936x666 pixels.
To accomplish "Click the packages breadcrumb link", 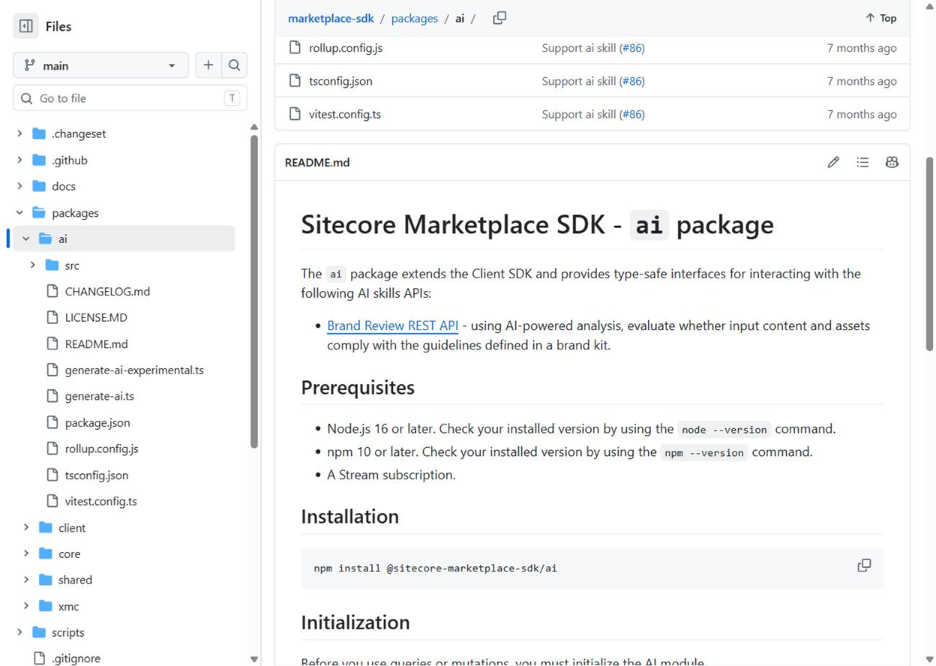I will pyautogui.click(x=414, y=18).
